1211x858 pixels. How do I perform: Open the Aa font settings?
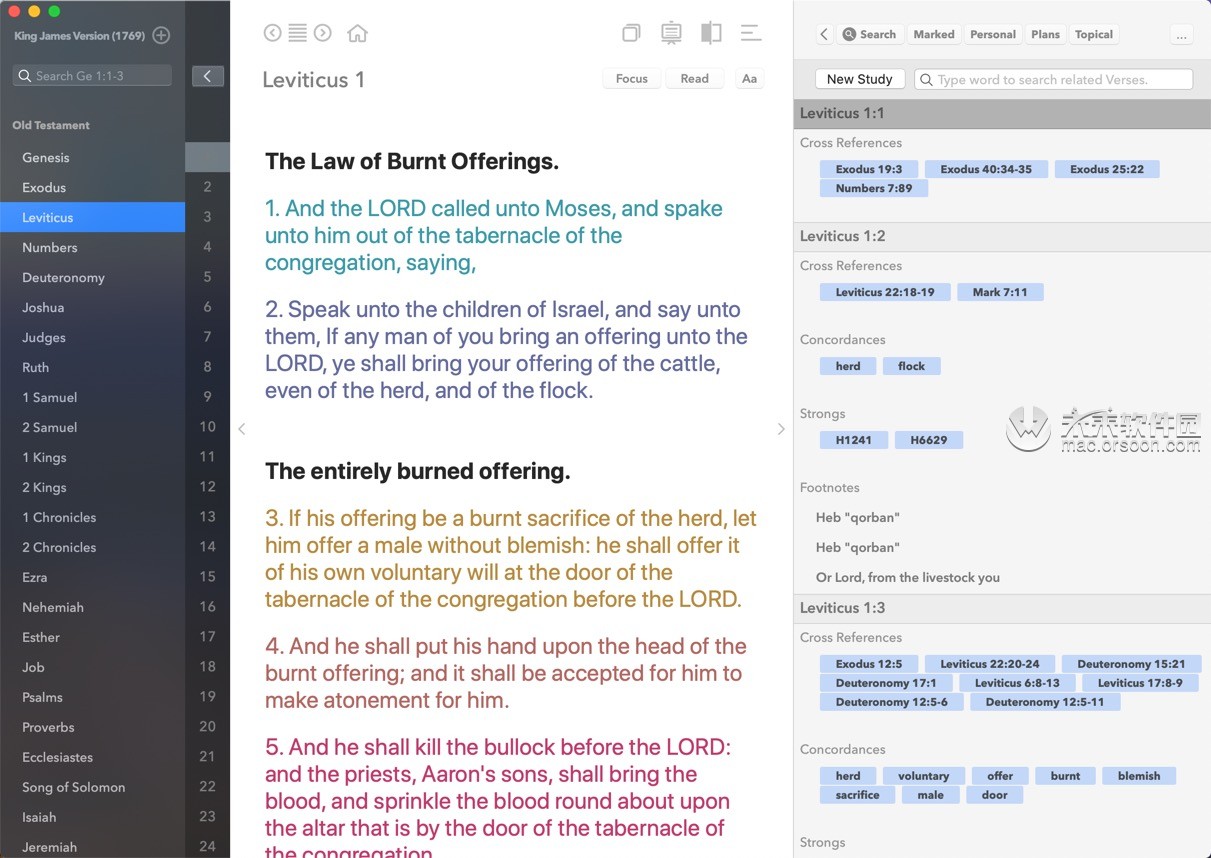(749, 78)
